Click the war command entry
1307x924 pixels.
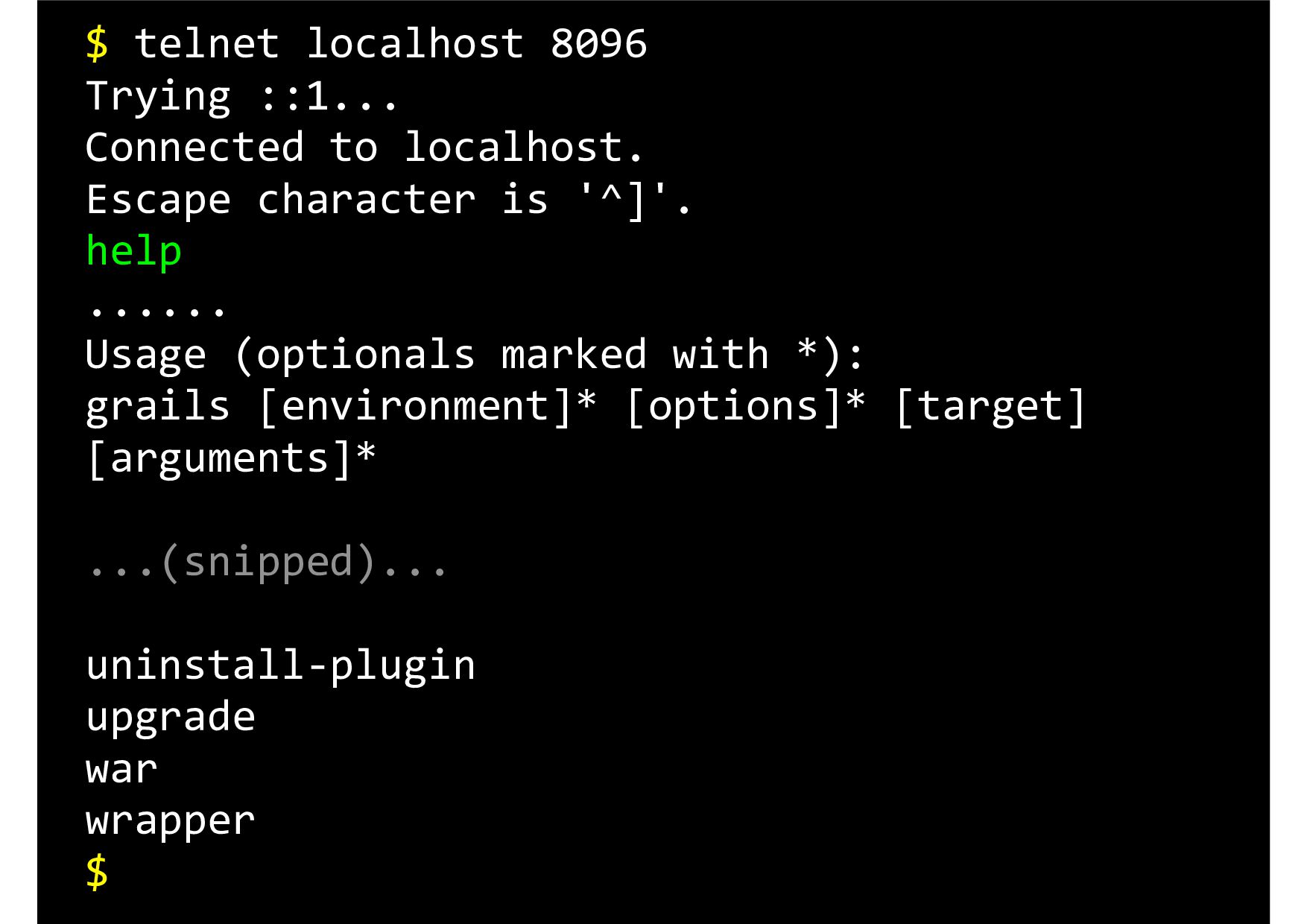(121, 770)
